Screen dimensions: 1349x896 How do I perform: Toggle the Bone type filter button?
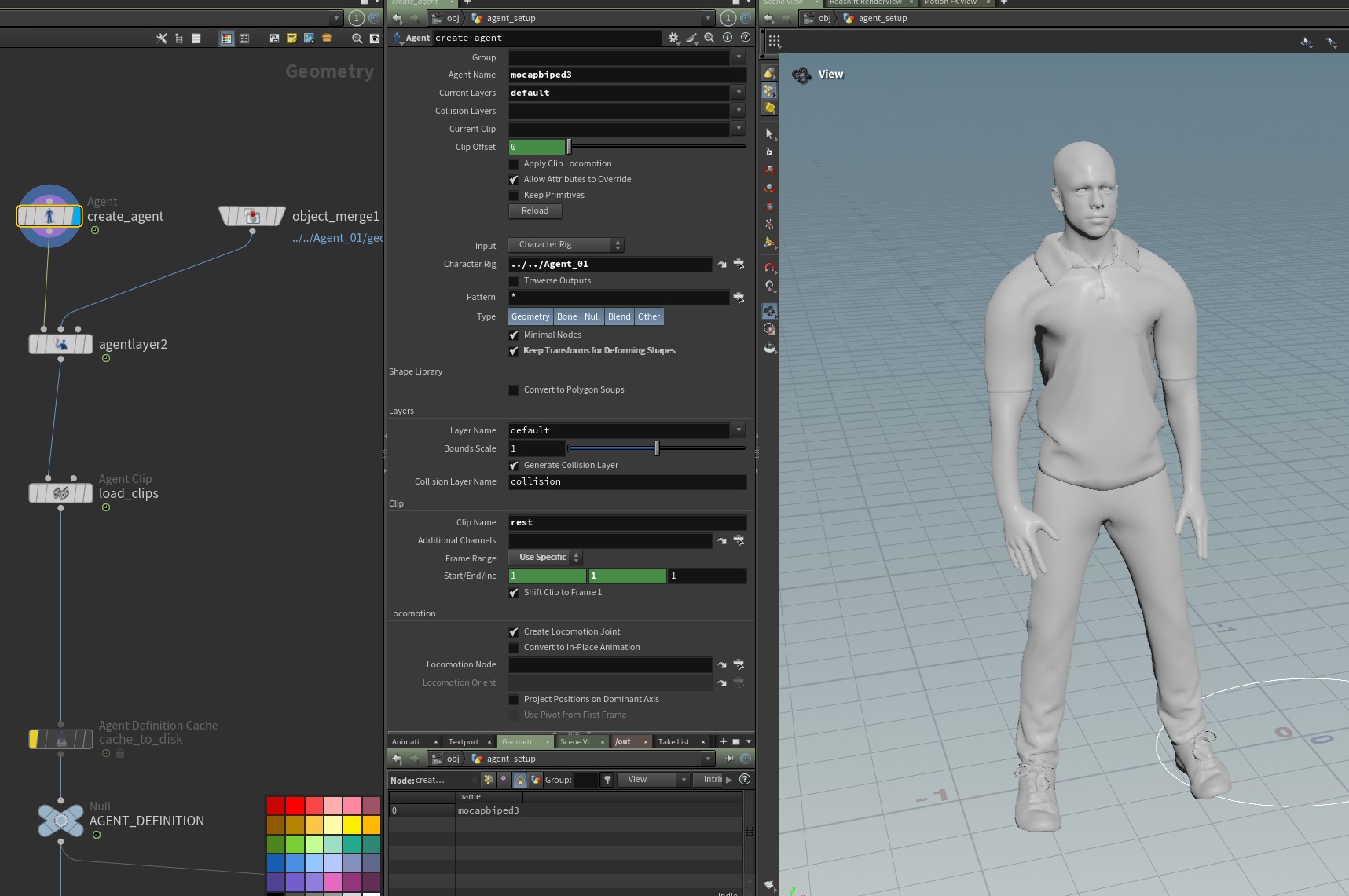[x=566, y=316]
